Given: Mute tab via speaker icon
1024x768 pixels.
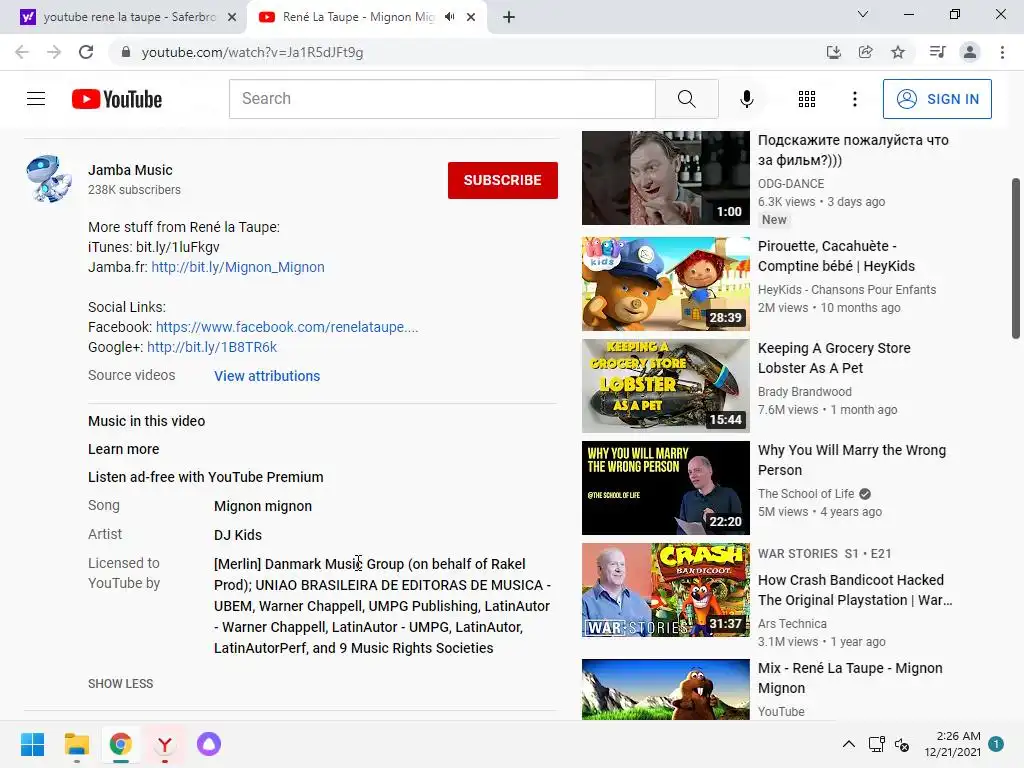Looking at the screenshot, I should tap(449, 17).
